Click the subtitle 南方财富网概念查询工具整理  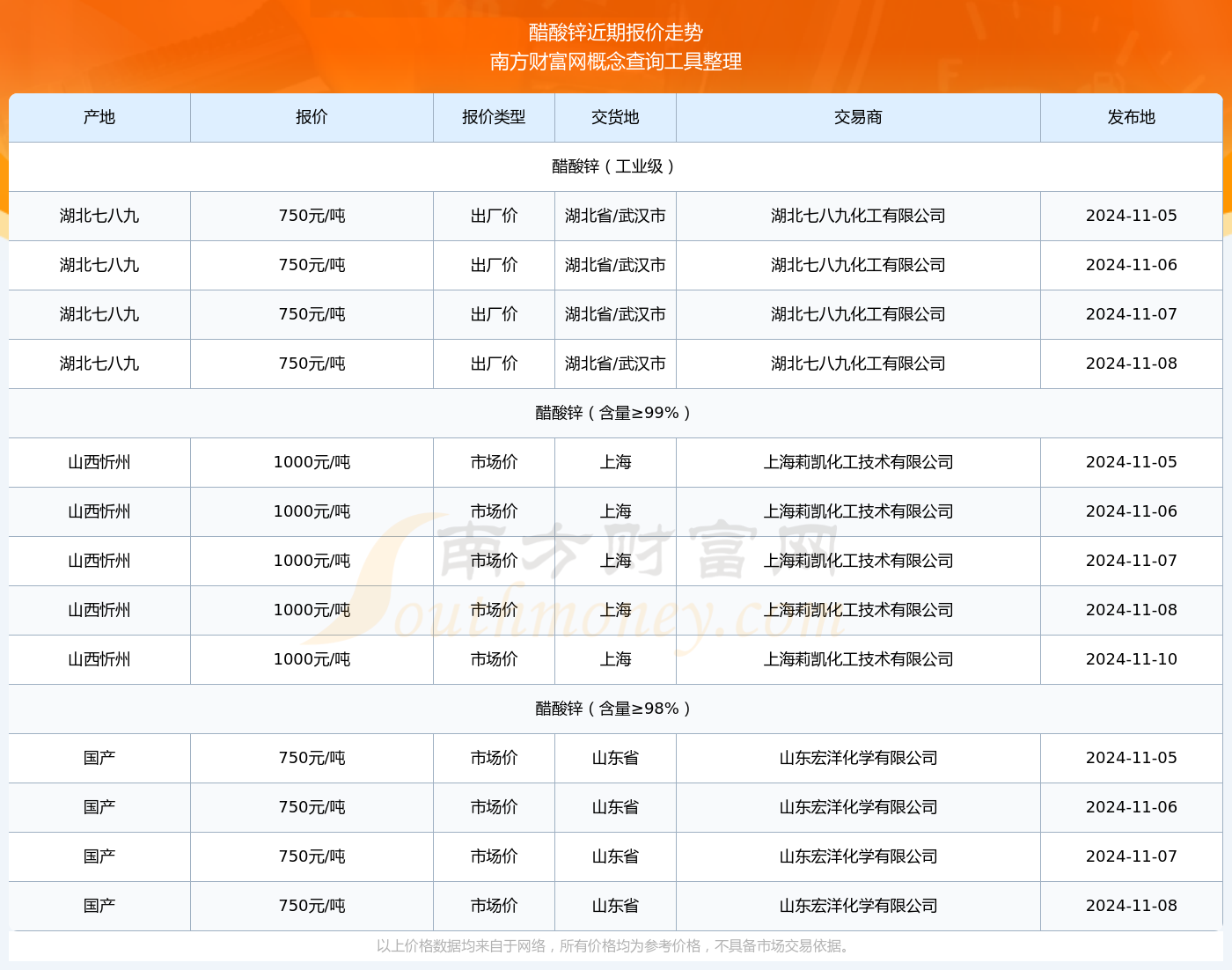point(616,62)
